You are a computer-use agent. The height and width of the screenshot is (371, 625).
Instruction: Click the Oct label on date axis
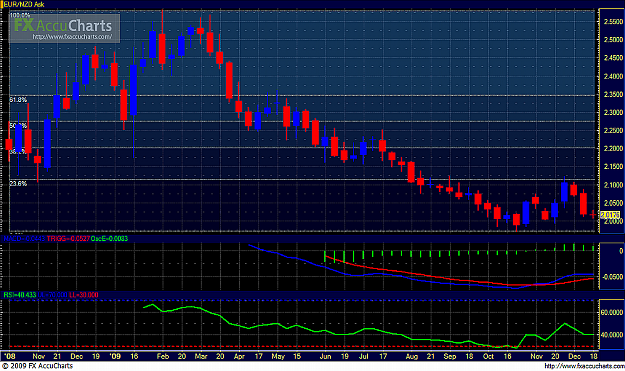[488, 356]
